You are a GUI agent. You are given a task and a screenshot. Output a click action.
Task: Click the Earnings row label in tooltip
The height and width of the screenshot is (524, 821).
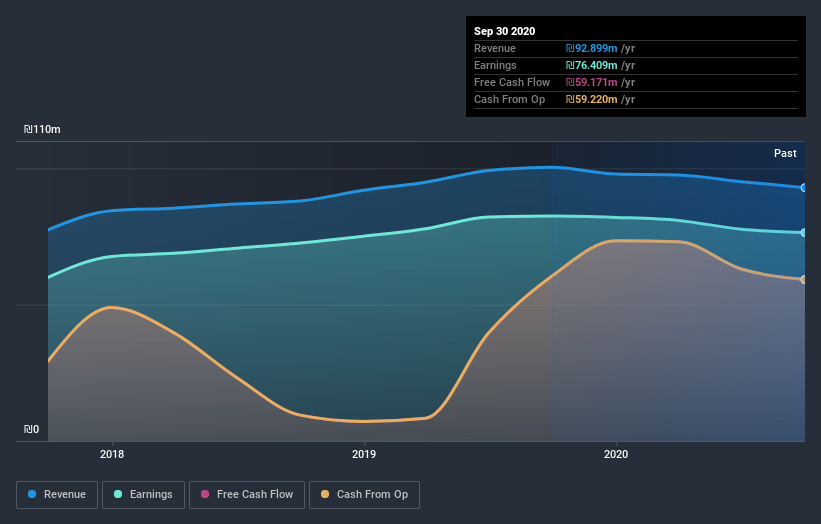click(x=495, y=65)
